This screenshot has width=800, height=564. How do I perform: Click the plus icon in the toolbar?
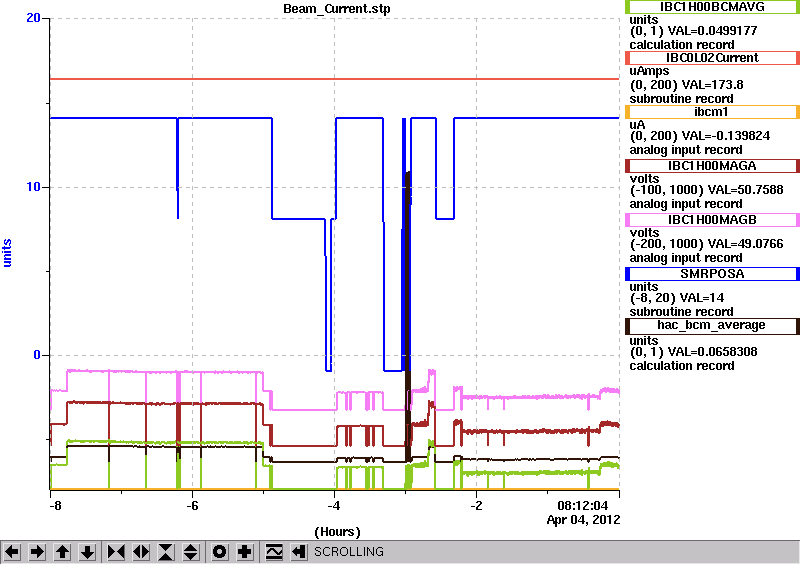[x=245, y=552]
